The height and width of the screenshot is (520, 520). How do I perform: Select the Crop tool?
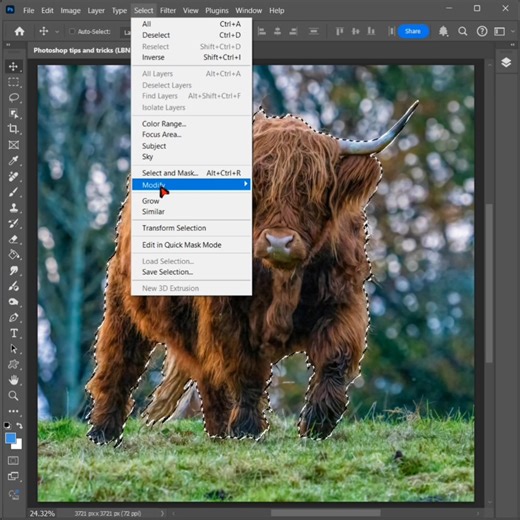pyautogui.click(x=13, y=129)
